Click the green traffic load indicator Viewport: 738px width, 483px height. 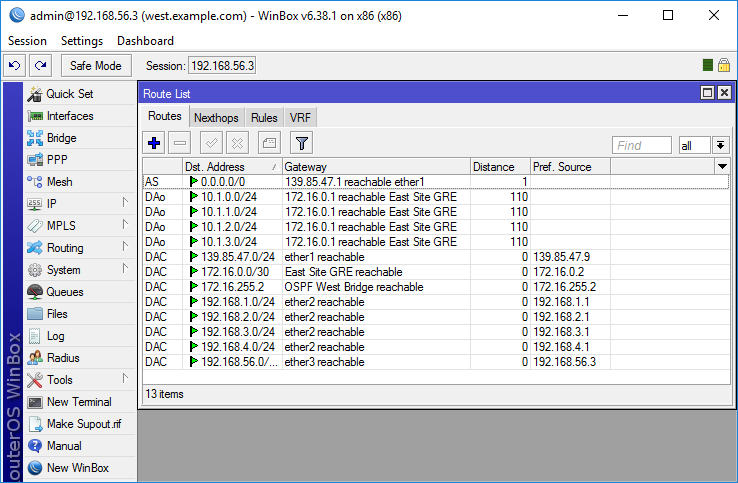707,65
